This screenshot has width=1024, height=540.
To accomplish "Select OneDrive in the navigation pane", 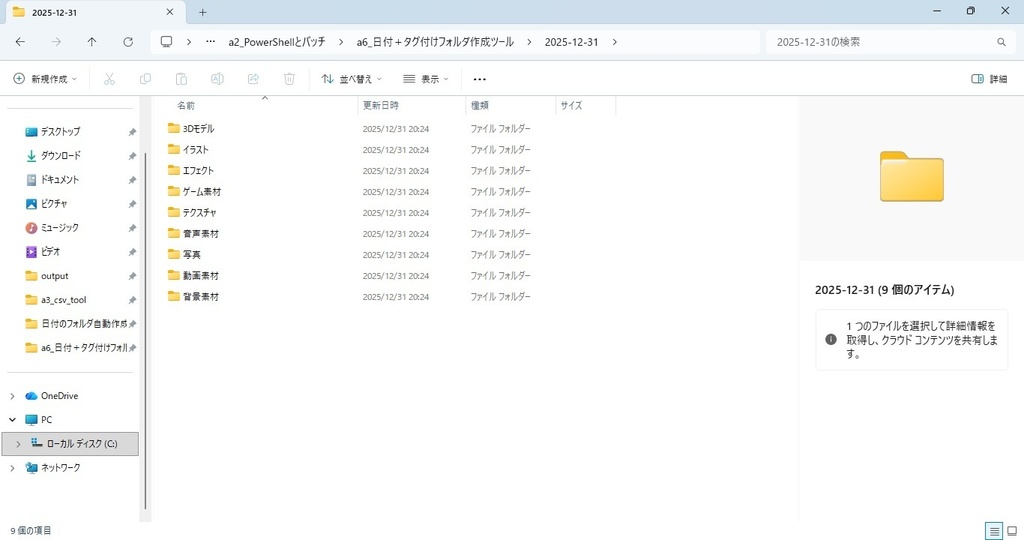I will 59,396.
